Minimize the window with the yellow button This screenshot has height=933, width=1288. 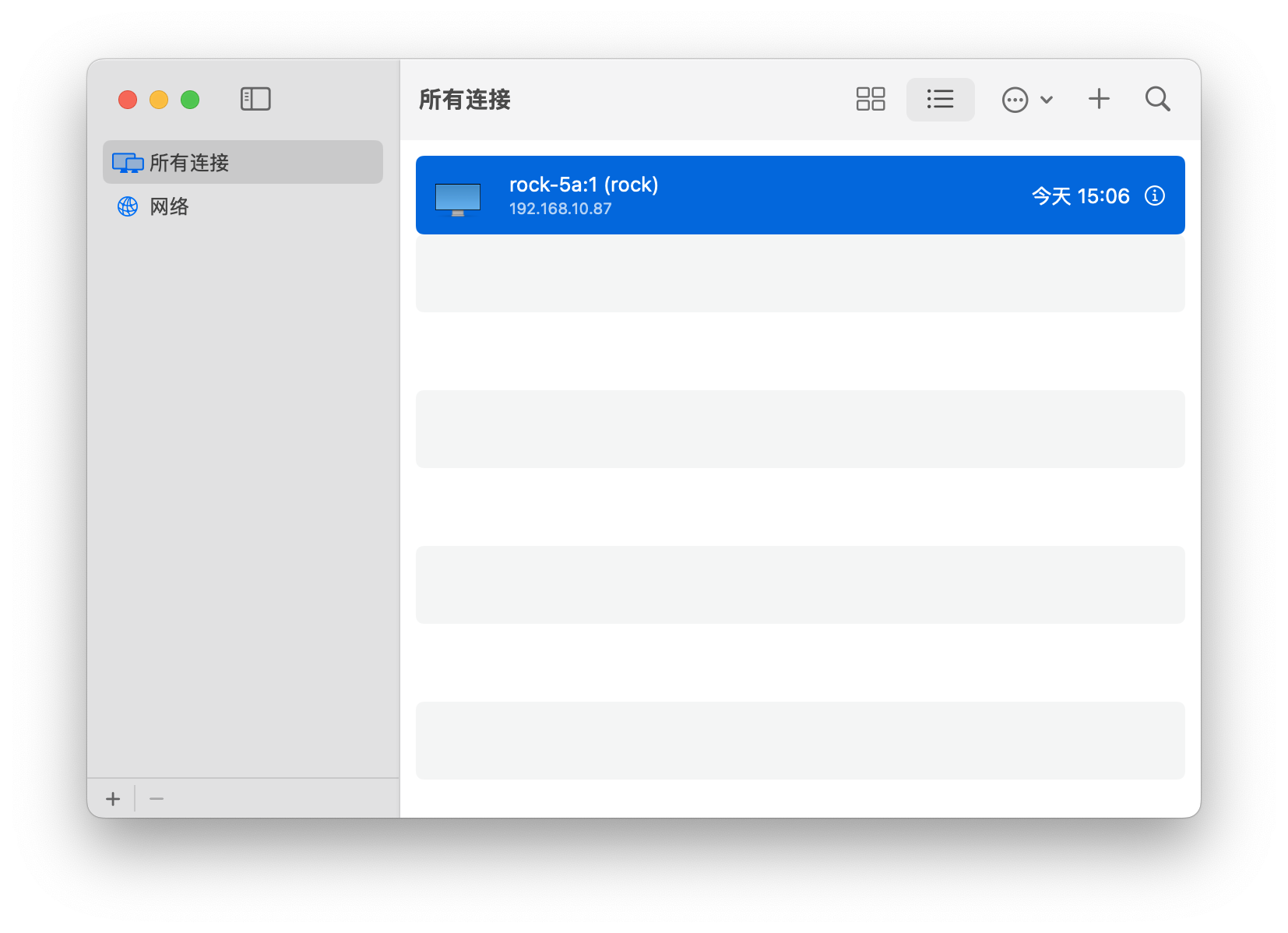click(x=159, y=100)
